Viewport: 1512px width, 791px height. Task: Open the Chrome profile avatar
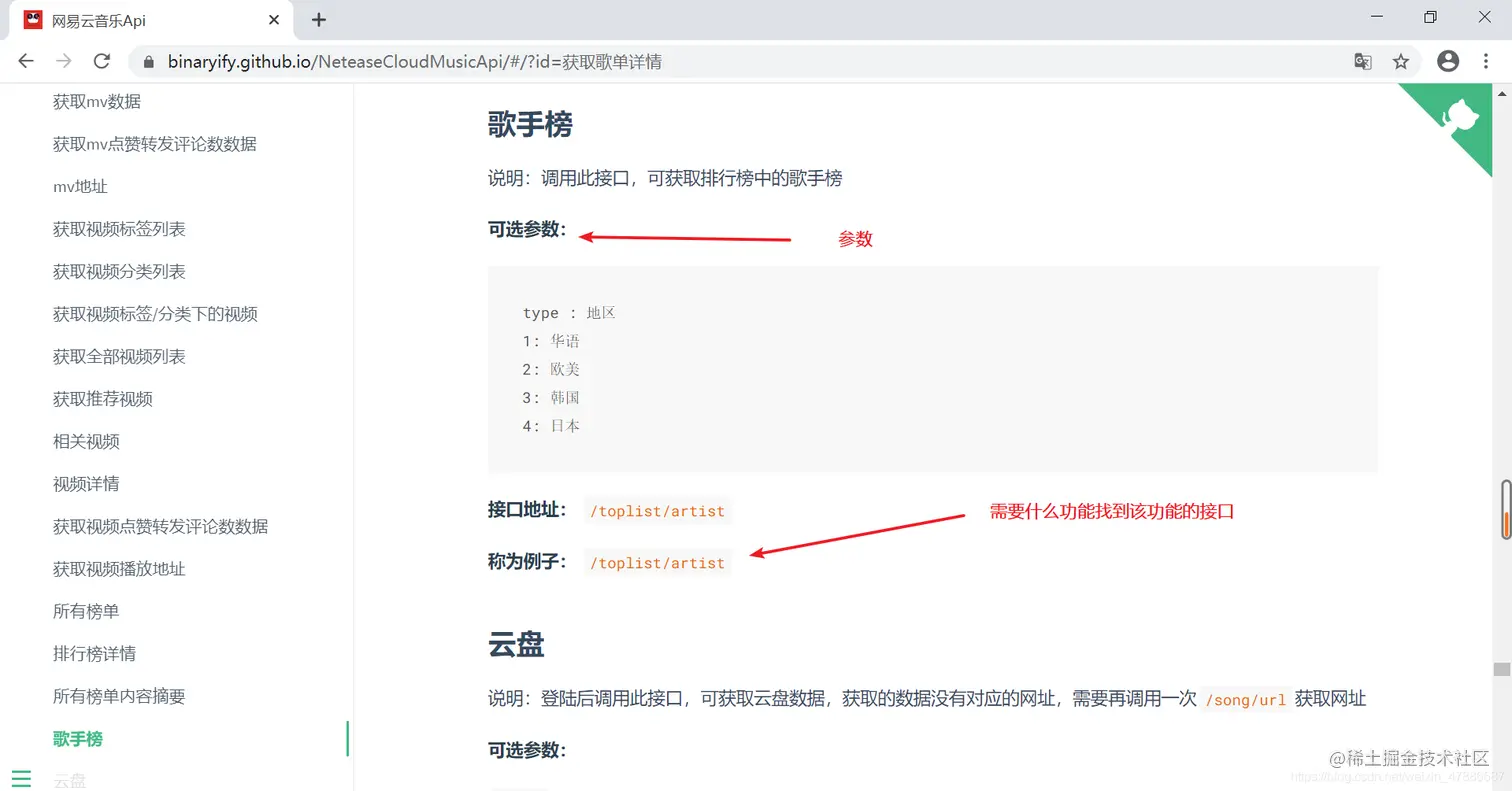pos(1447,61)
